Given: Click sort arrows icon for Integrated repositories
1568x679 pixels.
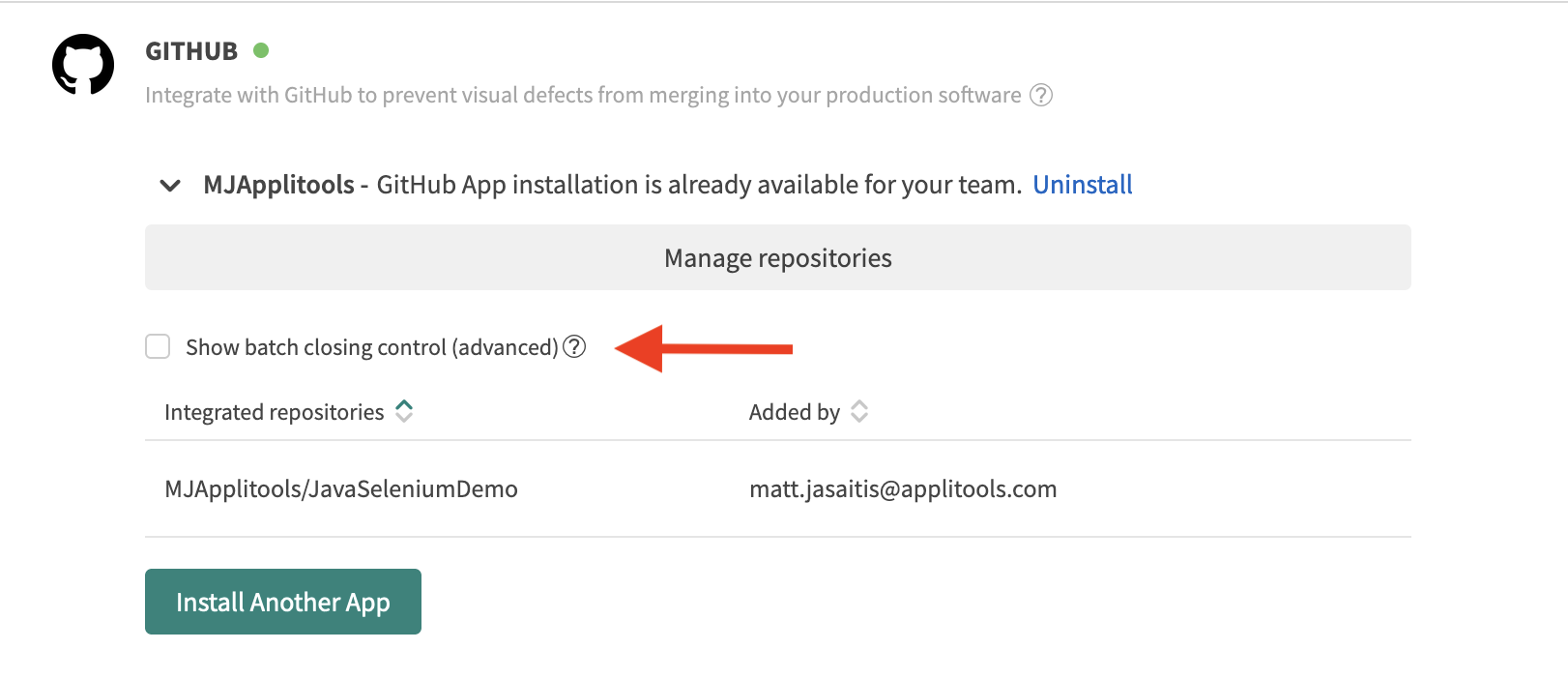Looking at the screenshot, I should click(x=404, y=411).
